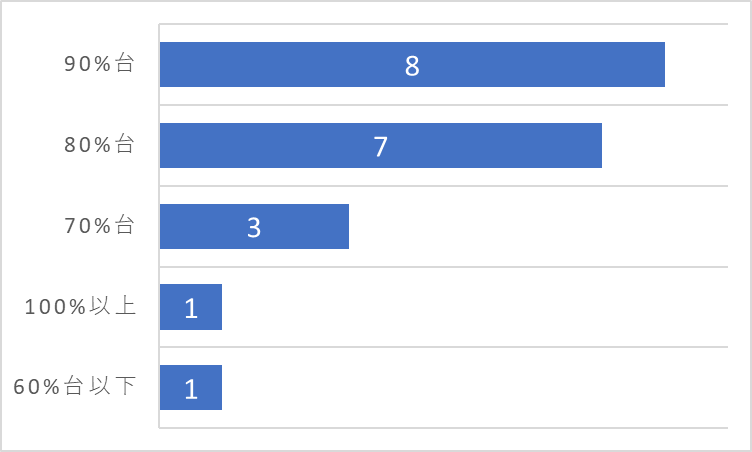Click gridline between 70%台 and 100%以上 rows
The image size is (752, 452).
(x=444, y=266)
